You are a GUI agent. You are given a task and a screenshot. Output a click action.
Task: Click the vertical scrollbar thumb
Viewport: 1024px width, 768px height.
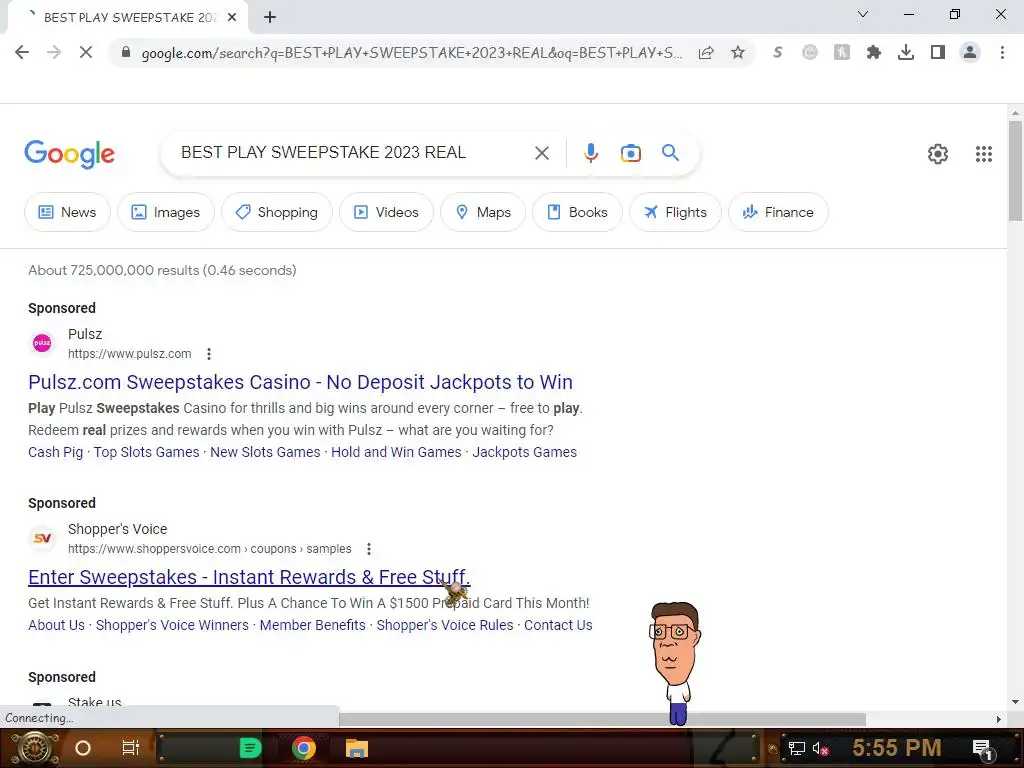point(1015,171)
